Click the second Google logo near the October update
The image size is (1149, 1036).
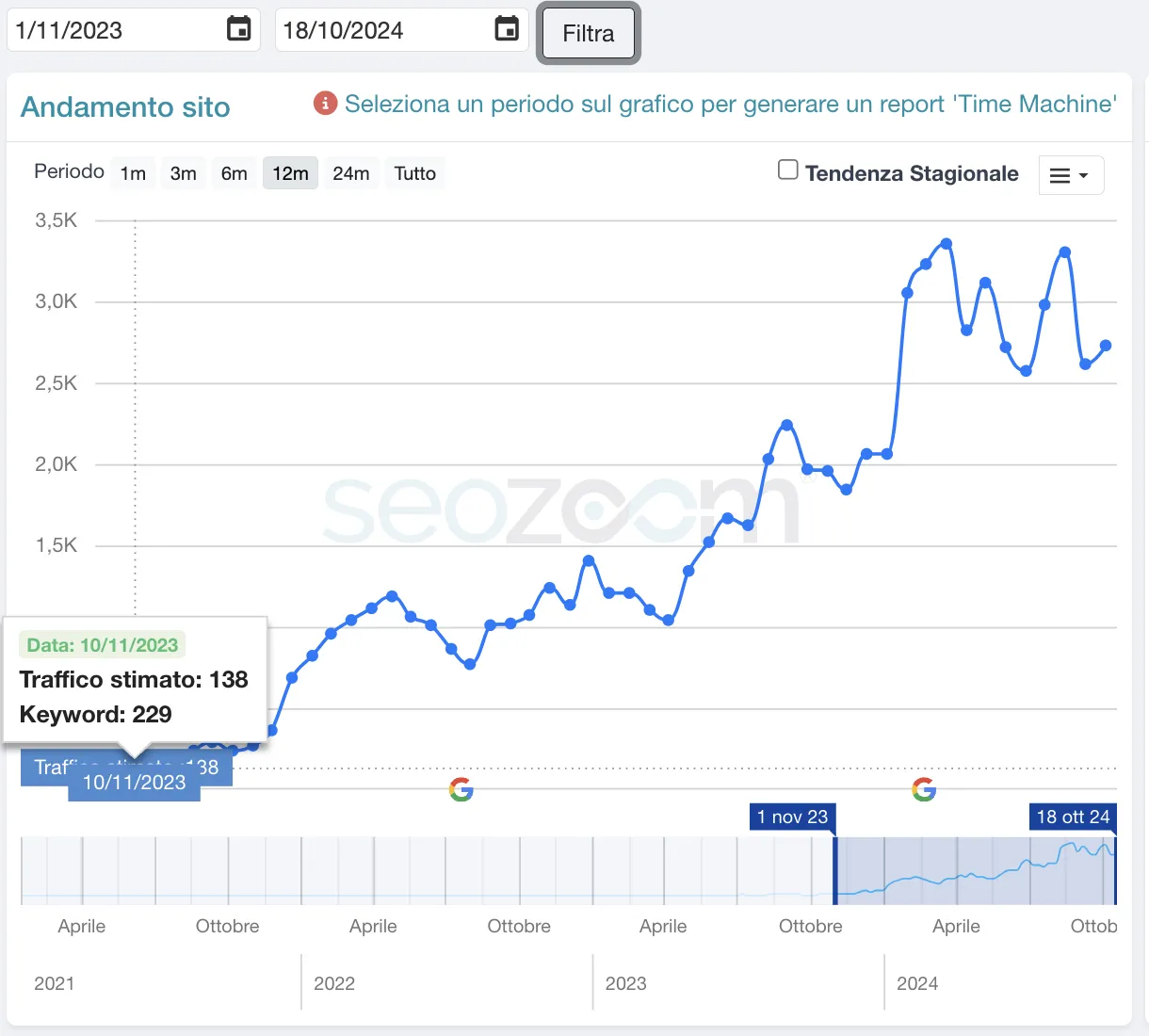pyautogui.click(x=924, y=790)
